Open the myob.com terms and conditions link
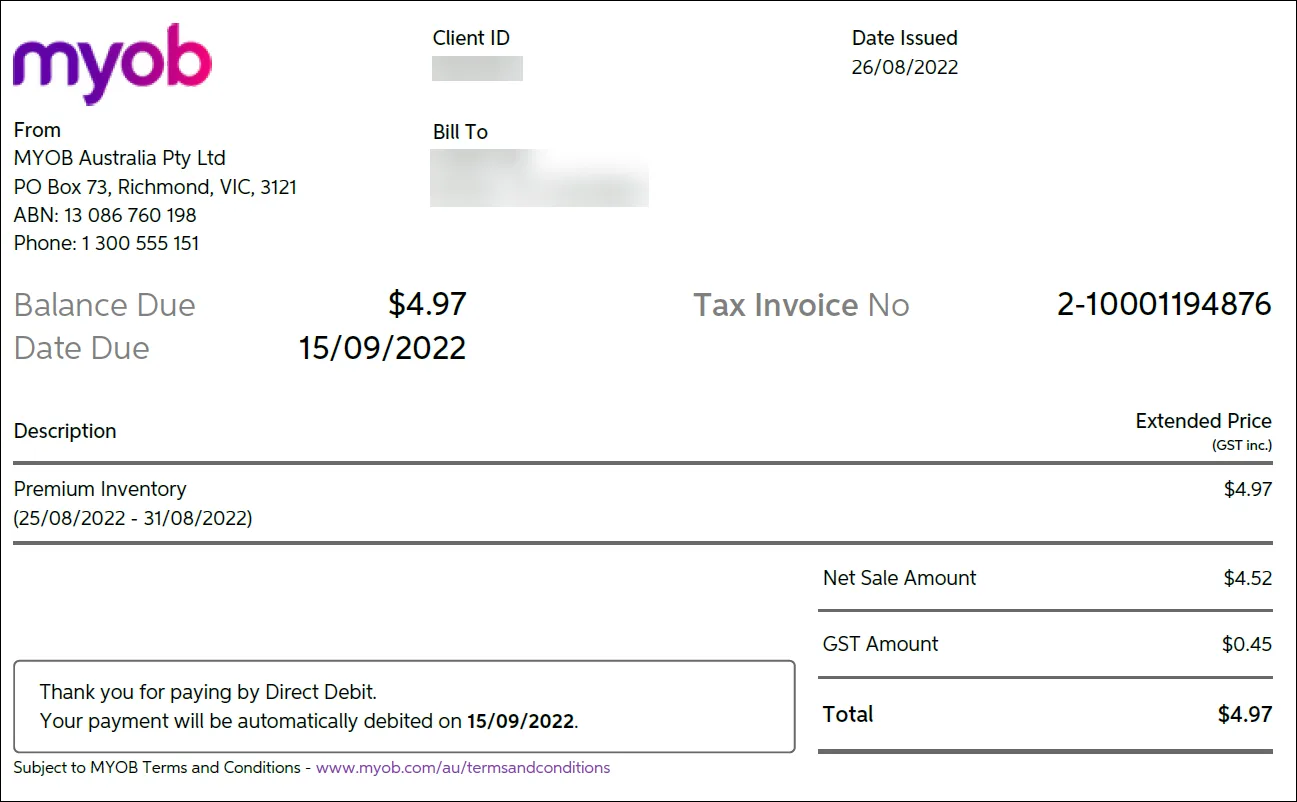Image resolution: width=1297 pixels, height=802 pixels. 463,768
